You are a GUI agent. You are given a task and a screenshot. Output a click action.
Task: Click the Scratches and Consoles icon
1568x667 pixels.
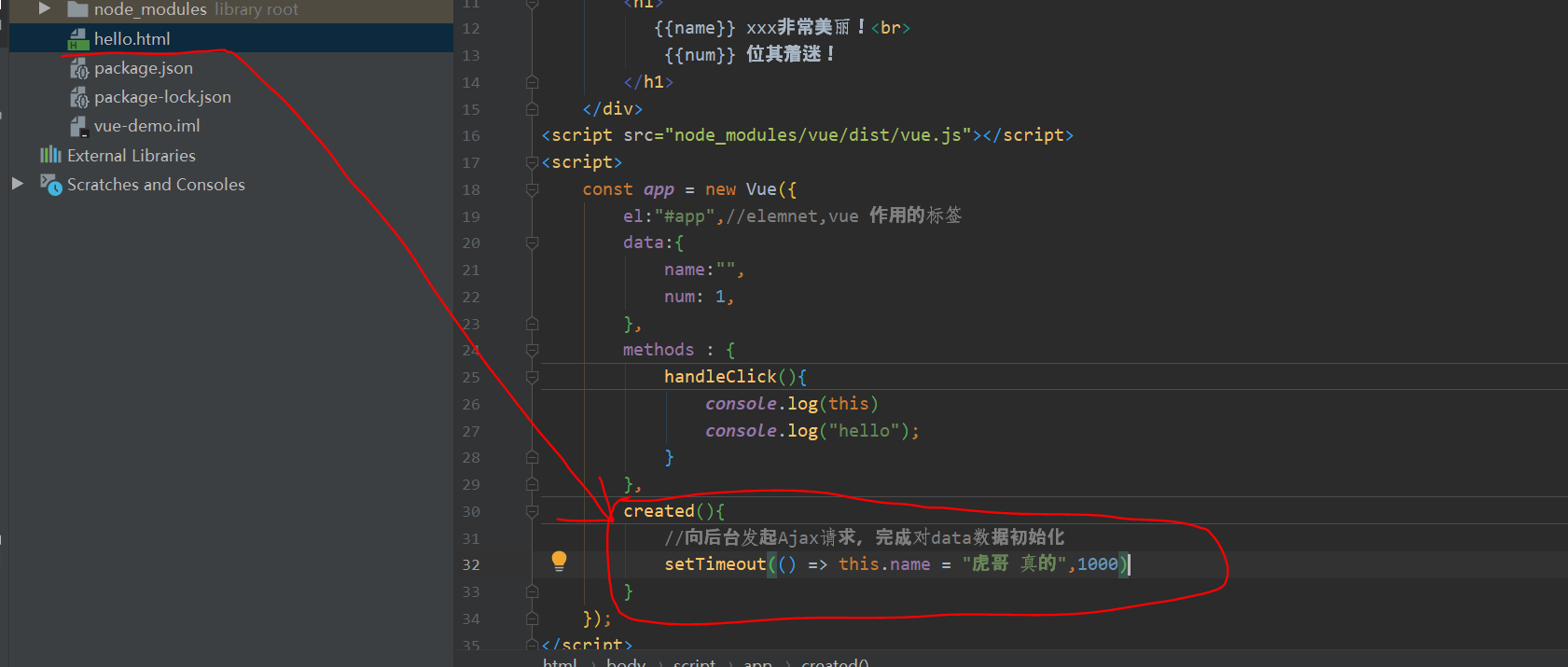click(x=50, y=184)
